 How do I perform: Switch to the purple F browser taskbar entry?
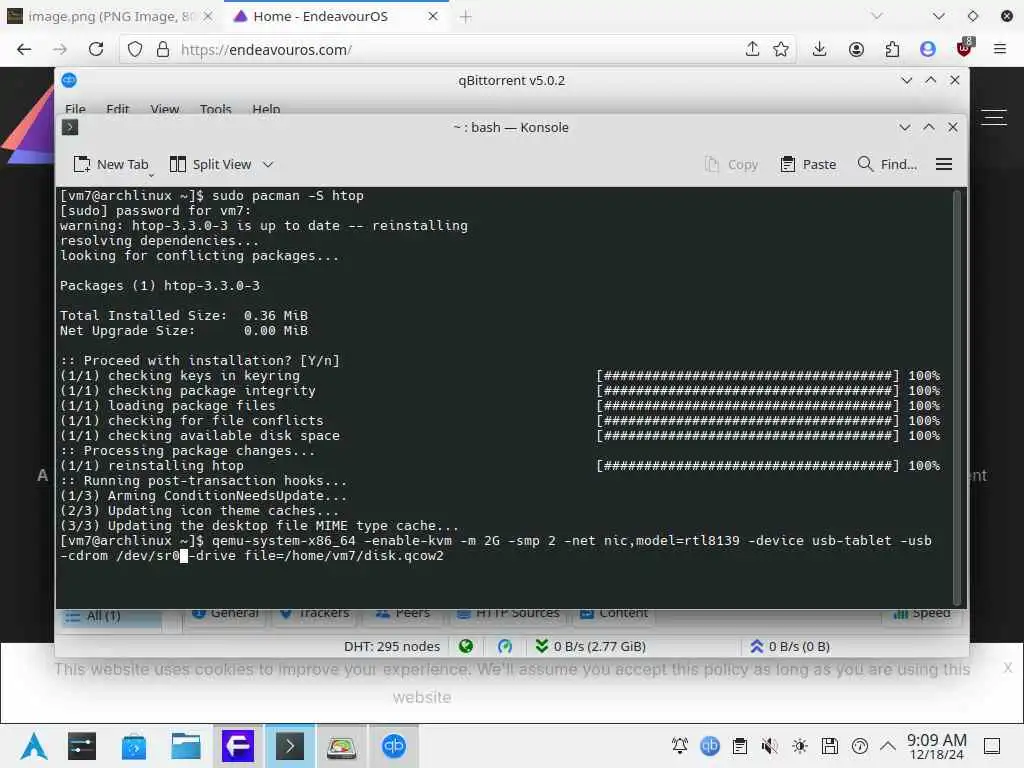(238, 746)
